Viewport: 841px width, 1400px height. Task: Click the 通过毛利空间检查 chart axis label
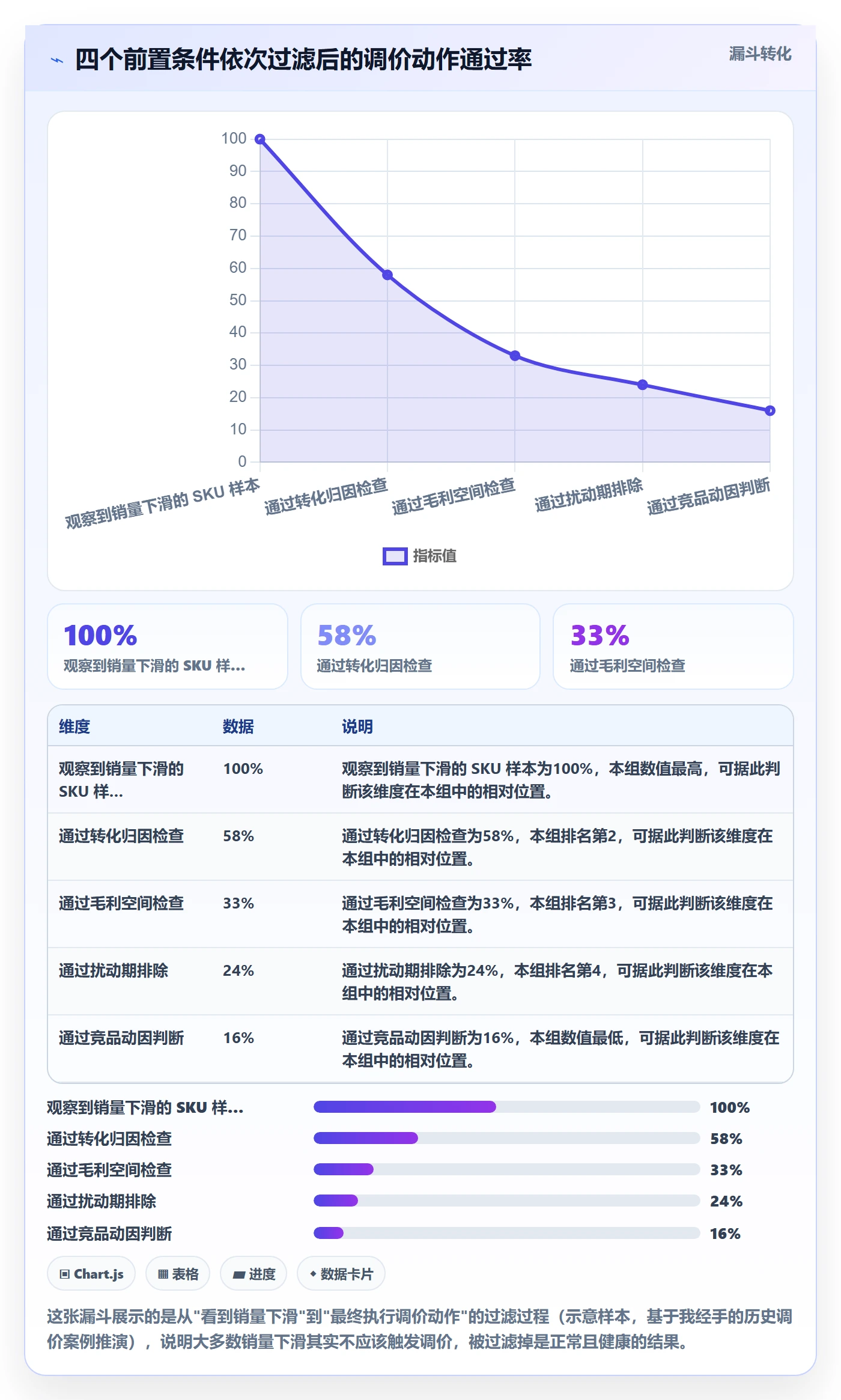coord(454,497)
